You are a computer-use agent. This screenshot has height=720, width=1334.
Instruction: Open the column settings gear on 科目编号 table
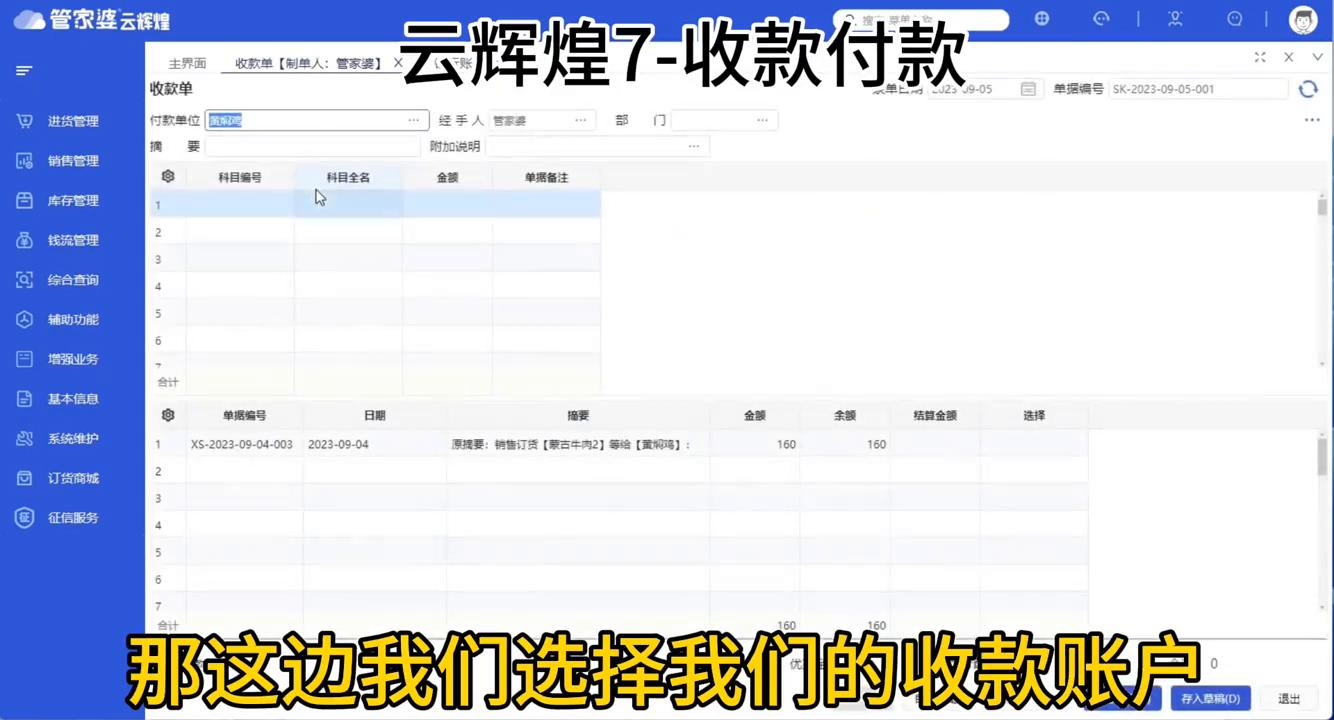(167, 176)
